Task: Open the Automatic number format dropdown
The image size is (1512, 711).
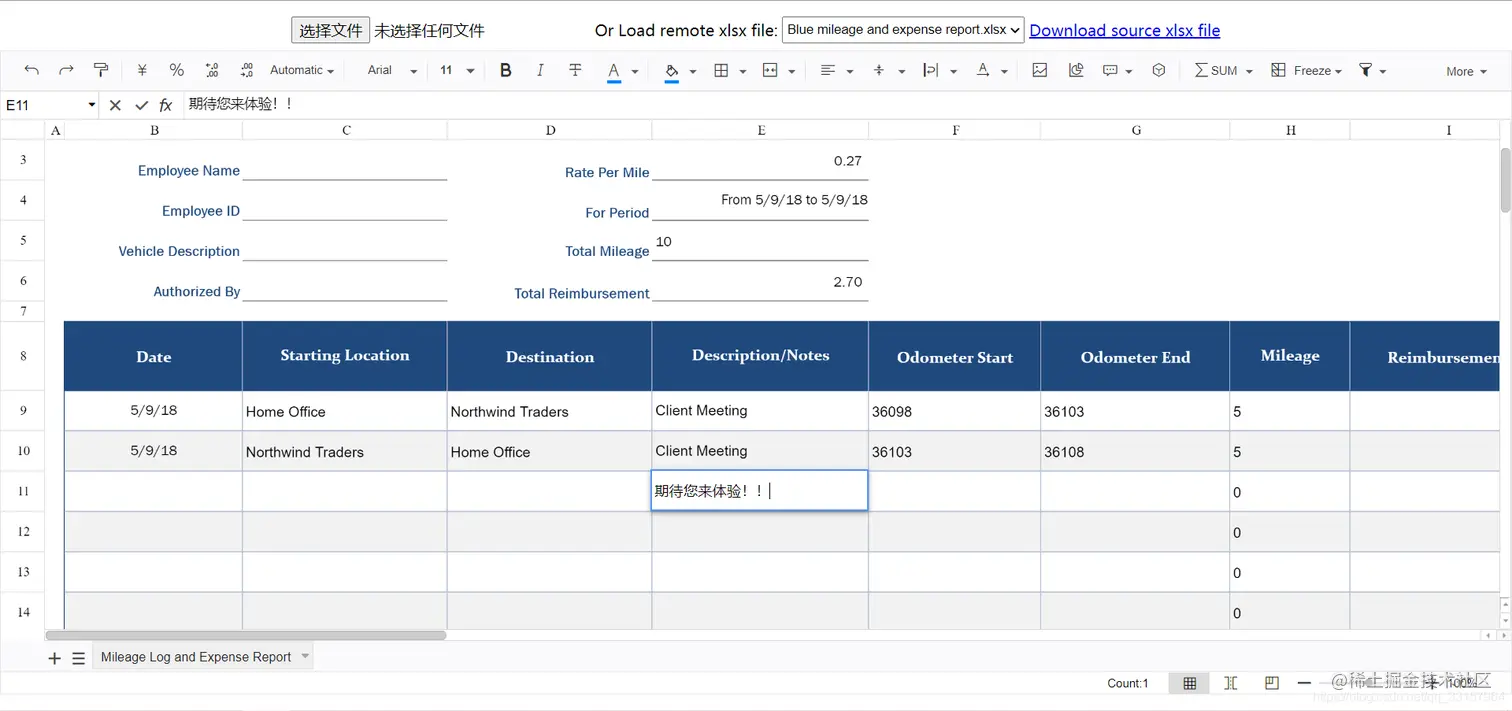Action: [x=302, y=70]
